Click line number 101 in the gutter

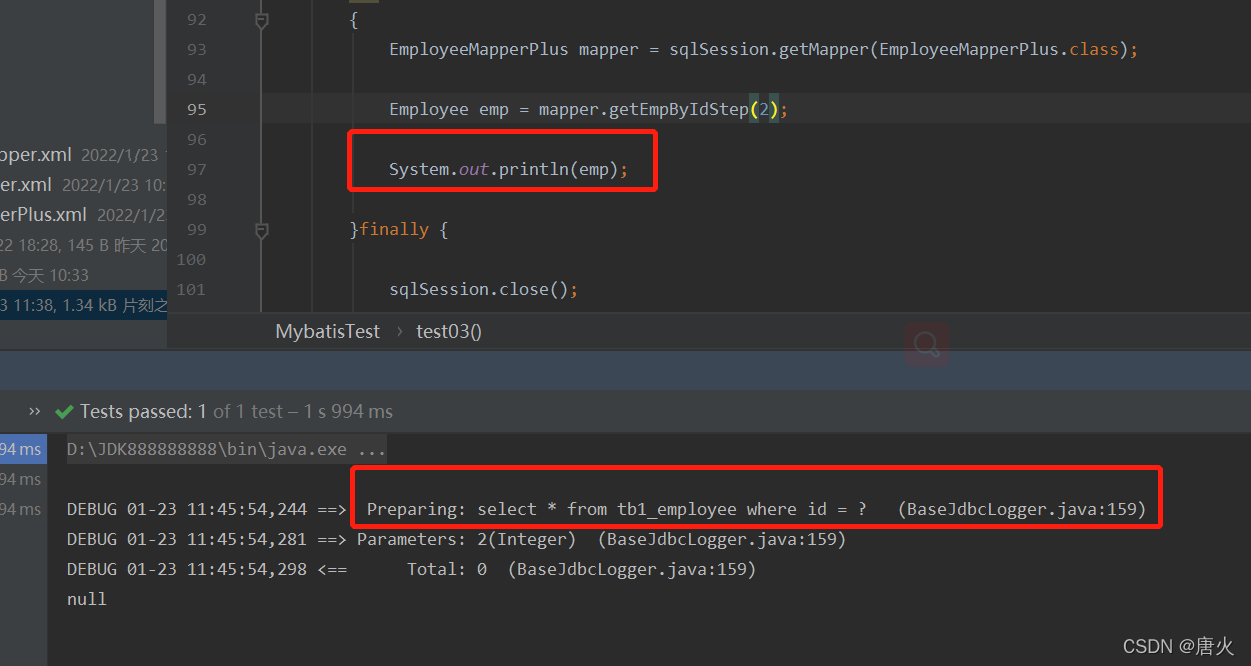pos(191,290)
